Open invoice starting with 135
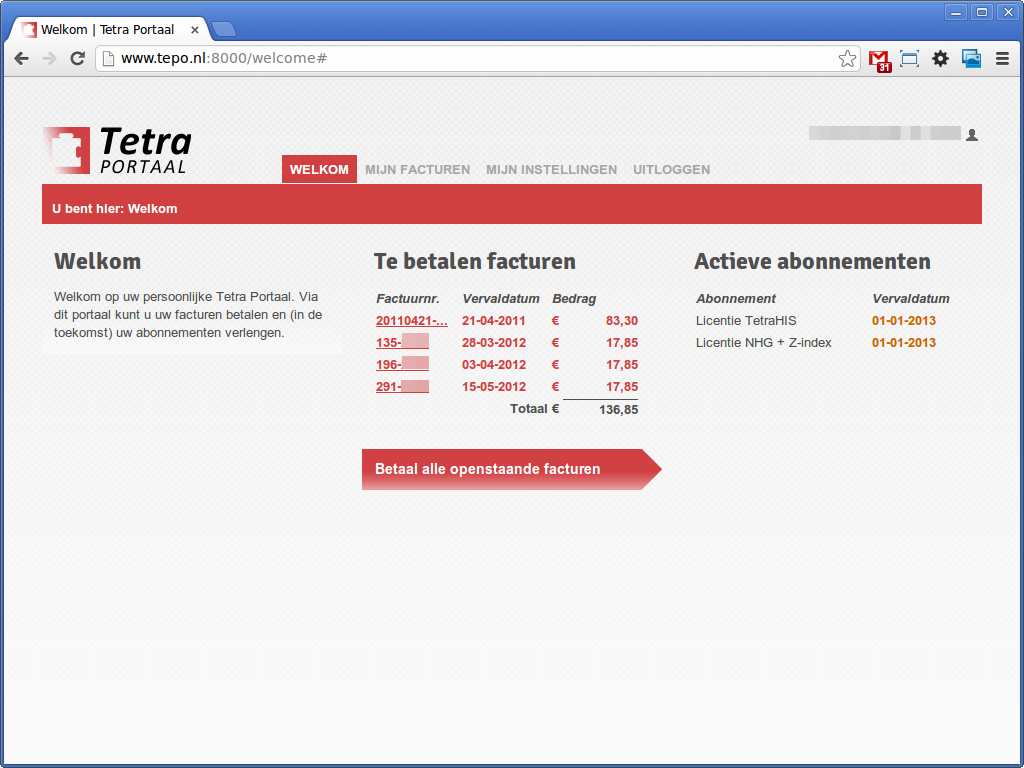The image size is (1024, 768). pyautogui.click(x=402, y=343)
